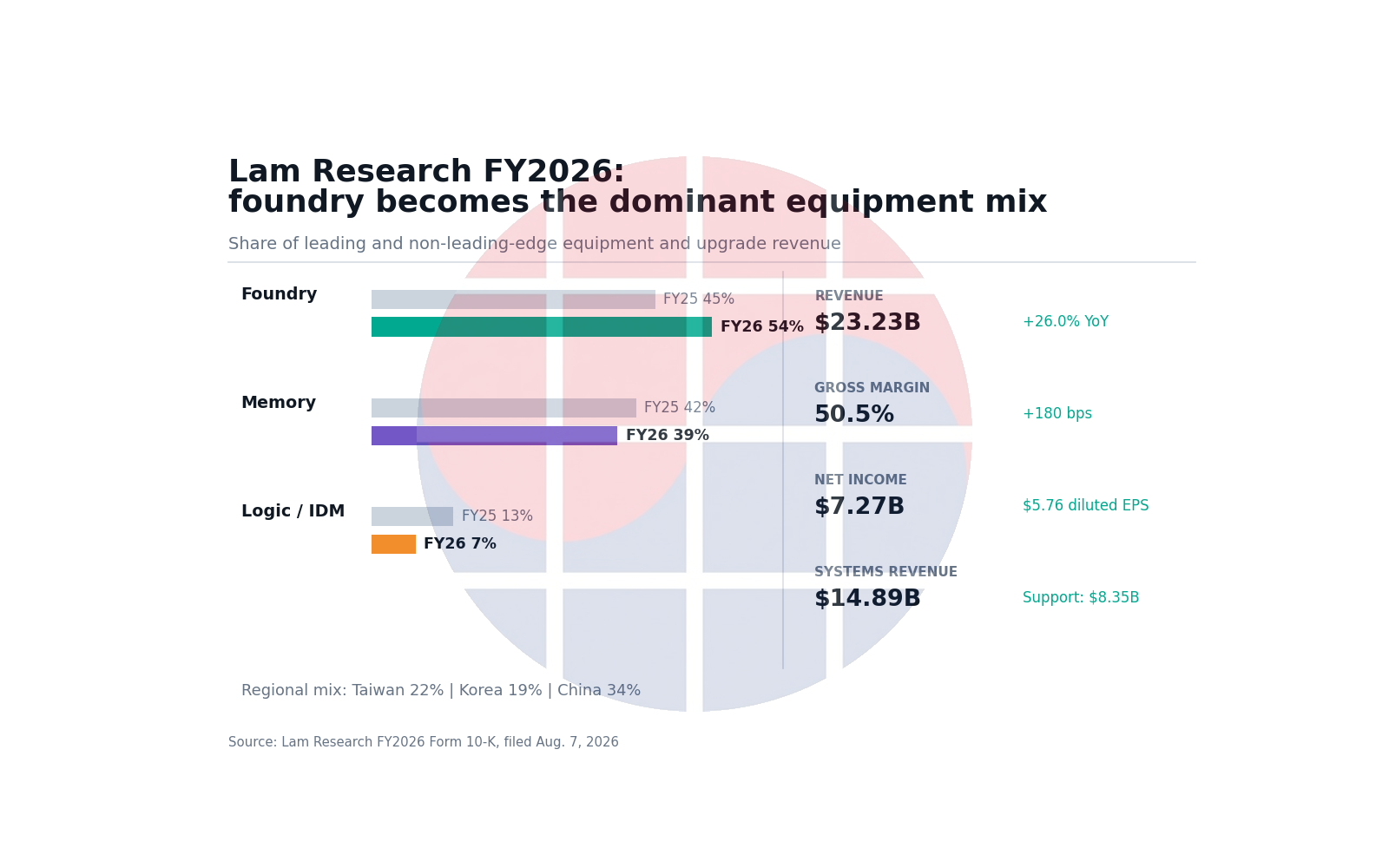This screenshot has height=868, width=1389.
Task: Click the source line citing Form 10-K
Action: click(x=424, y=743)
